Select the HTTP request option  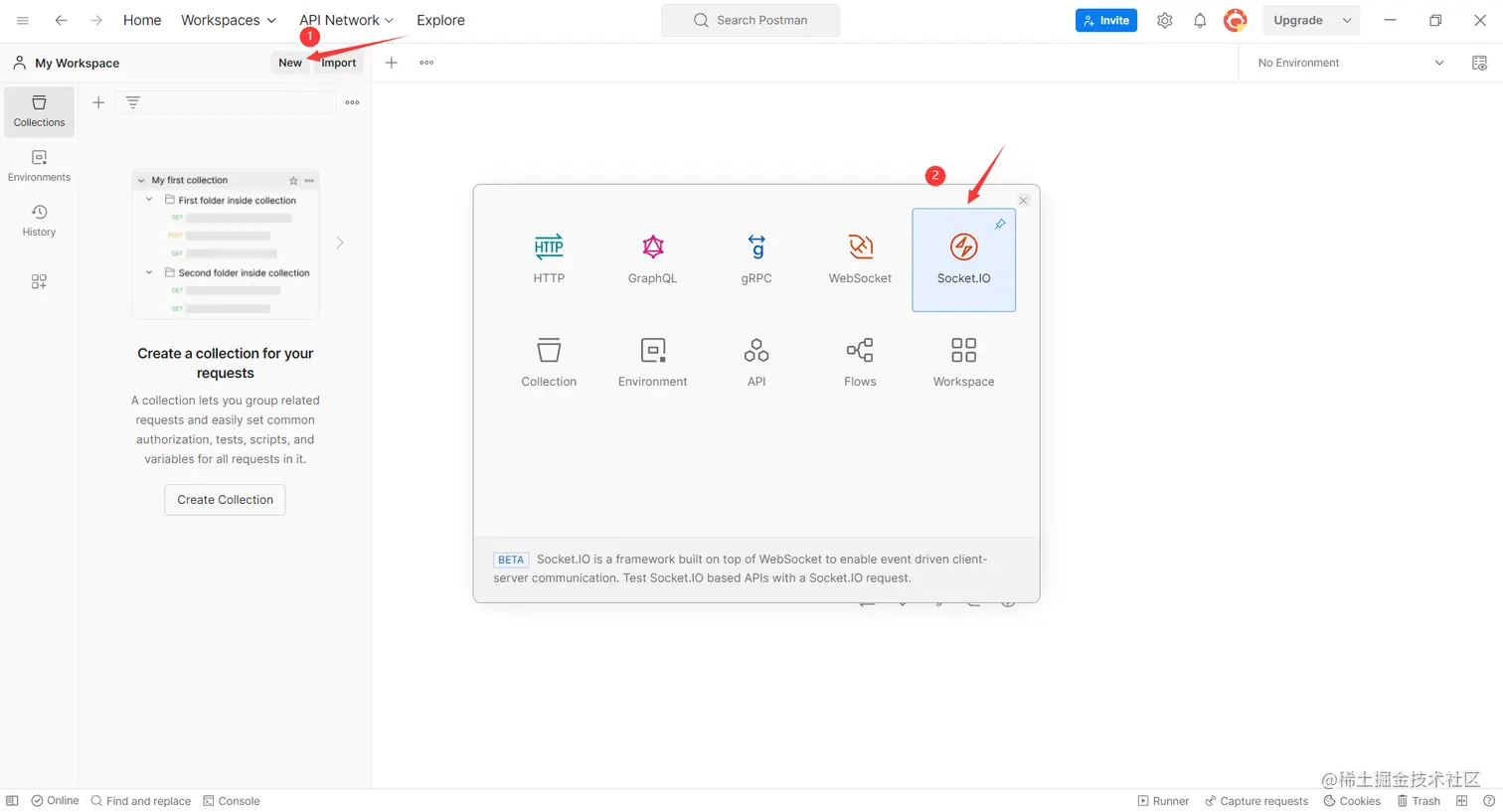(x=549, y=259)
